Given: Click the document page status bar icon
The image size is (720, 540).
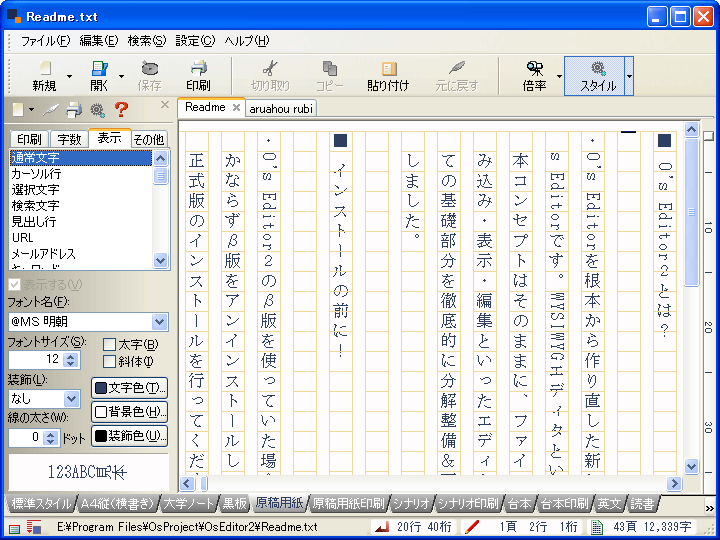Looking at the screenshot, I should (596, 527).
